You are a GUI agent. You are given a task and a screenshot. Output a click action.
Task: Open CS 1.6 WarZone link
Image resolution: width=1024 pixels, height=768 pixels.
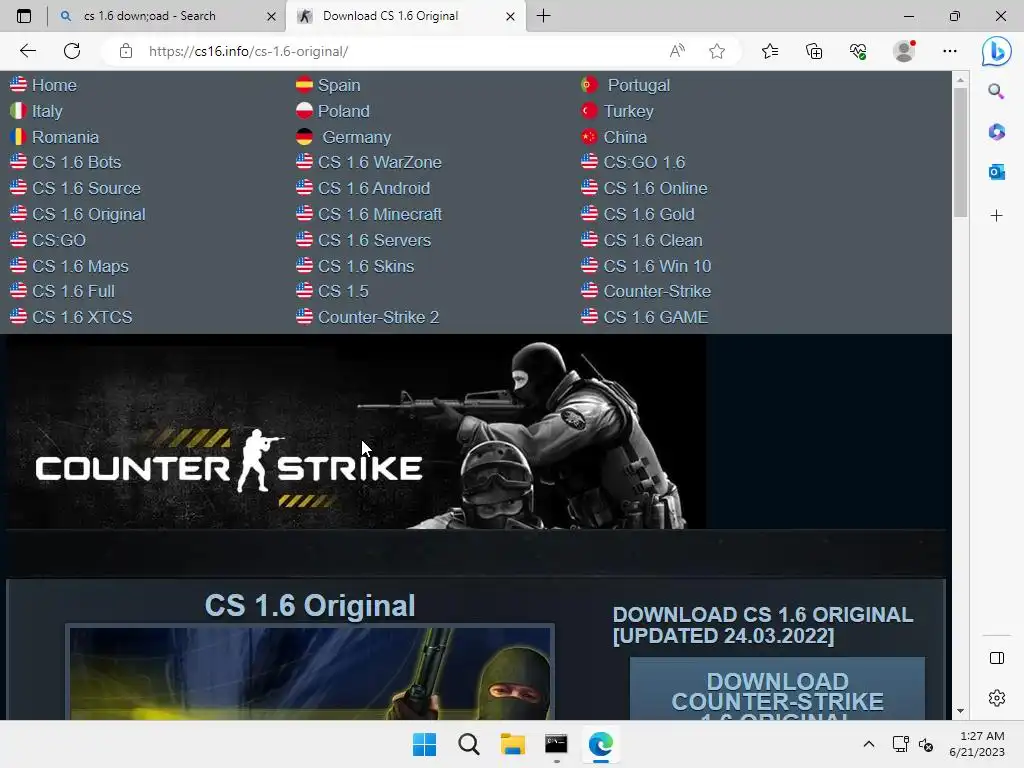pos(379,162)
